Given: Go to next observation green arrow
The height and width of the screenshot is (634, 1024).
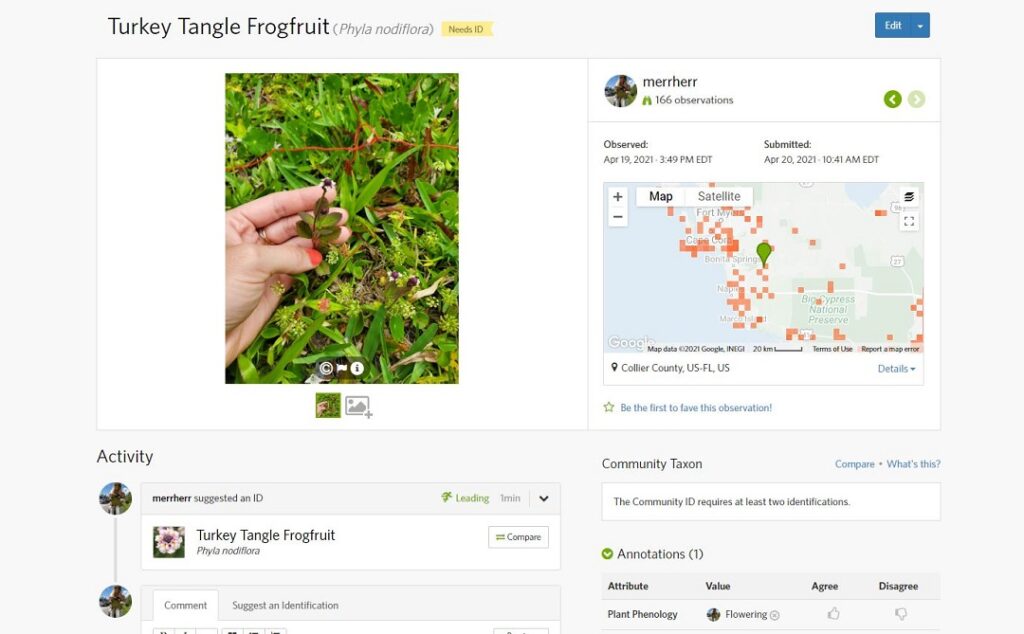Looking at the screenshot, I should 916,99.
